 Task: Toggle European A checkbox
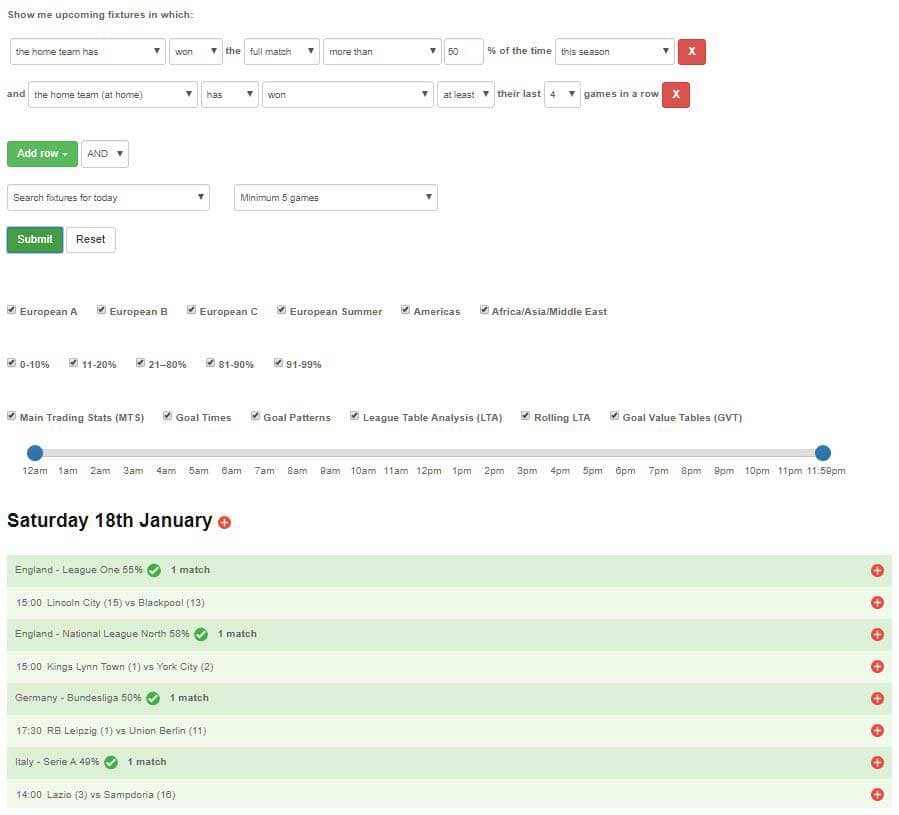[11, 310]
